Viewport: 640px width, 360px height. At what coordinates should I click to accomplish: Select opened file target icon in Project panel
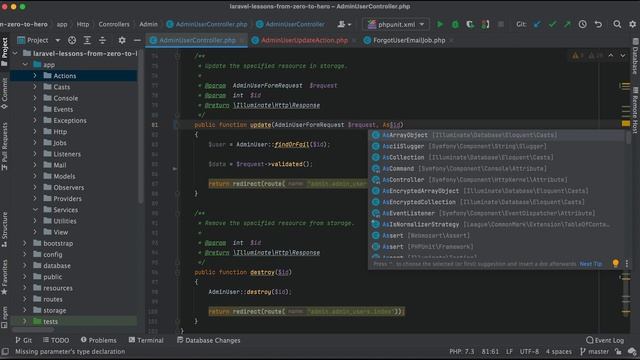(x=72, y=40)
